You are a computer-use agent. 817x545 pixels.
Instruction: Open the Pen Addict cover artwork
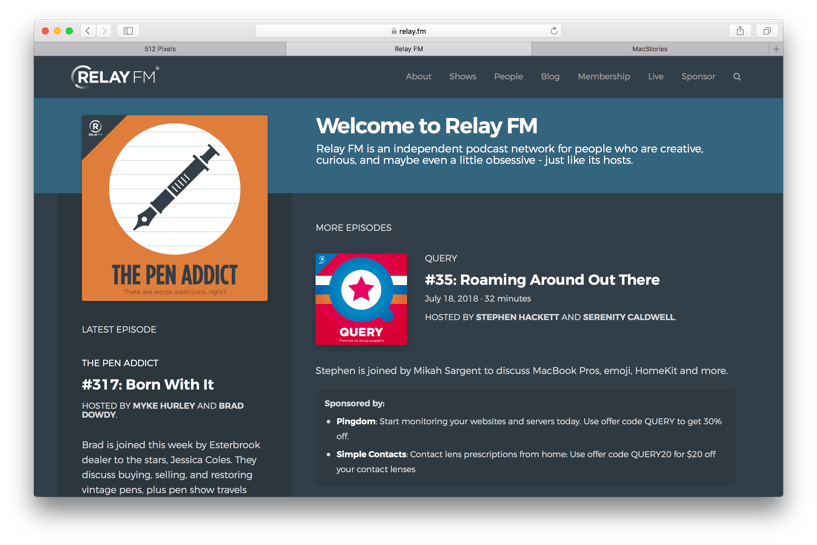point(175,208)
